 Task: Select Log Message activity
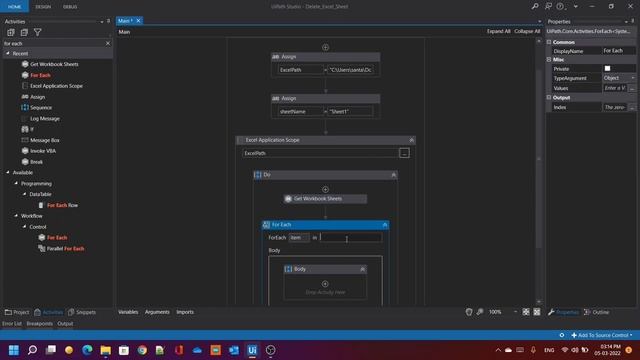click(x=44, y=118)
